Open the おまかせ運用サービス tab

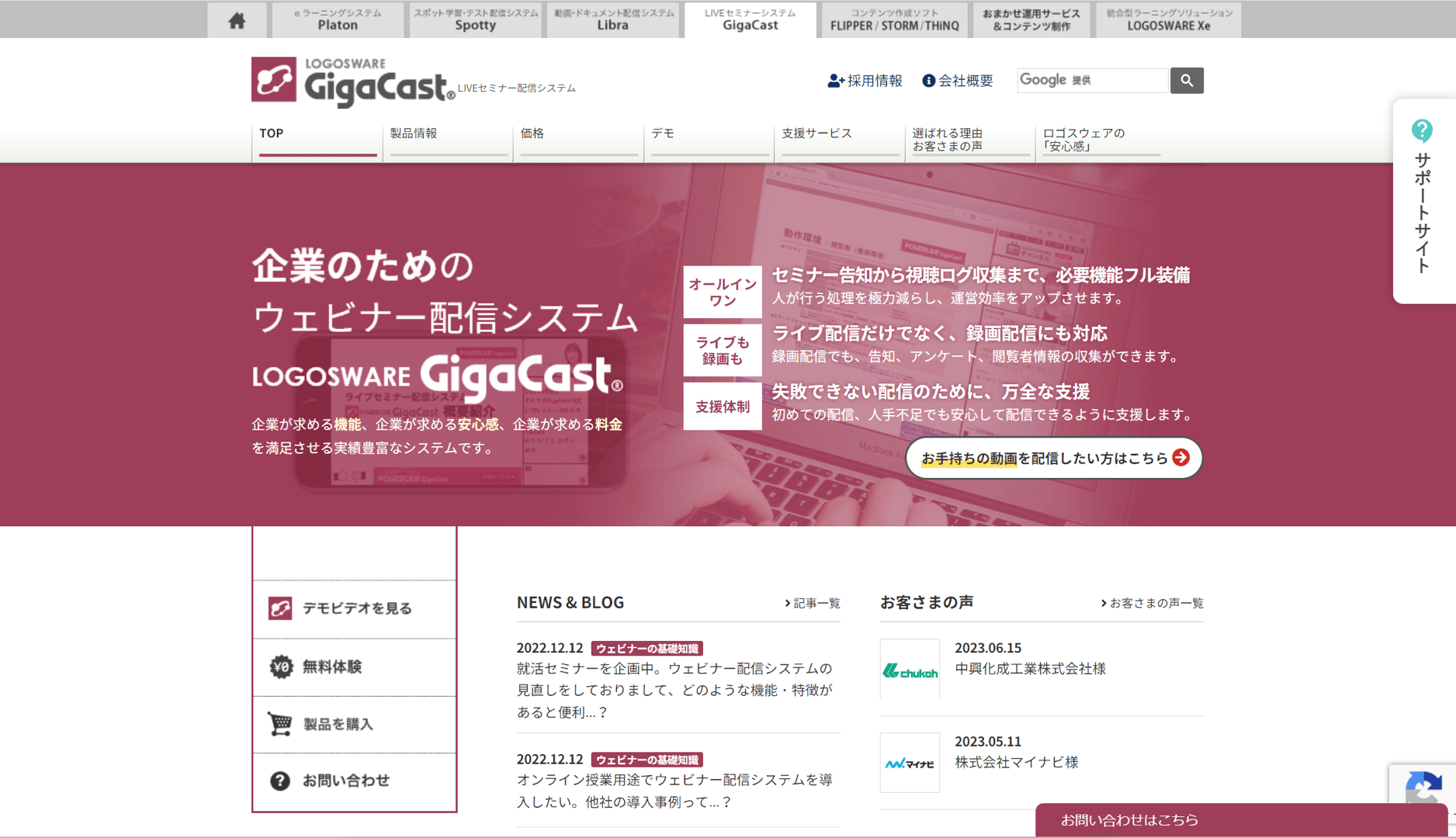coord(1031,20)
